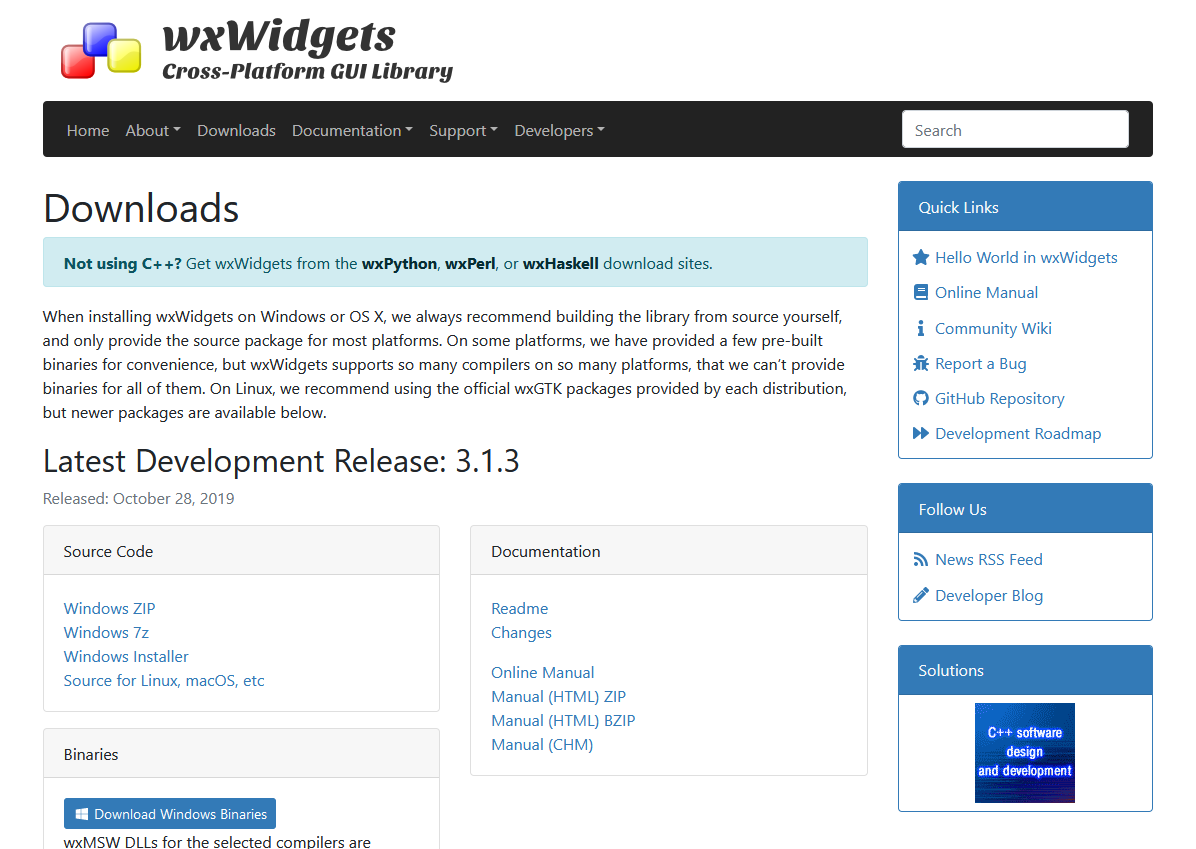The height and width of the screenshot is (849, 1196).
Task: Click the 'Source Code' panel heading
Action: [108, 552]
